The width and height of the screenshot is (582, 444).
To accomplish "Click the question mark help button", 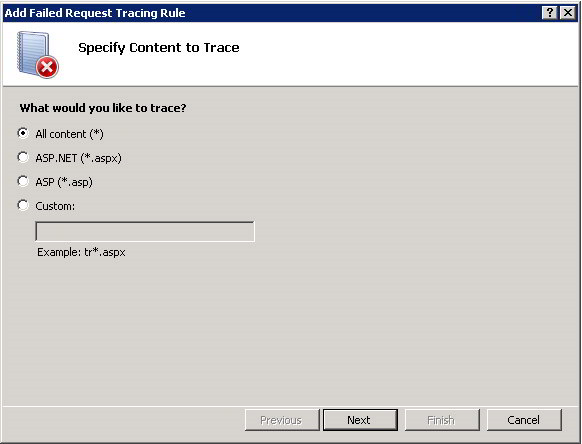I will [x=550, y=13].
